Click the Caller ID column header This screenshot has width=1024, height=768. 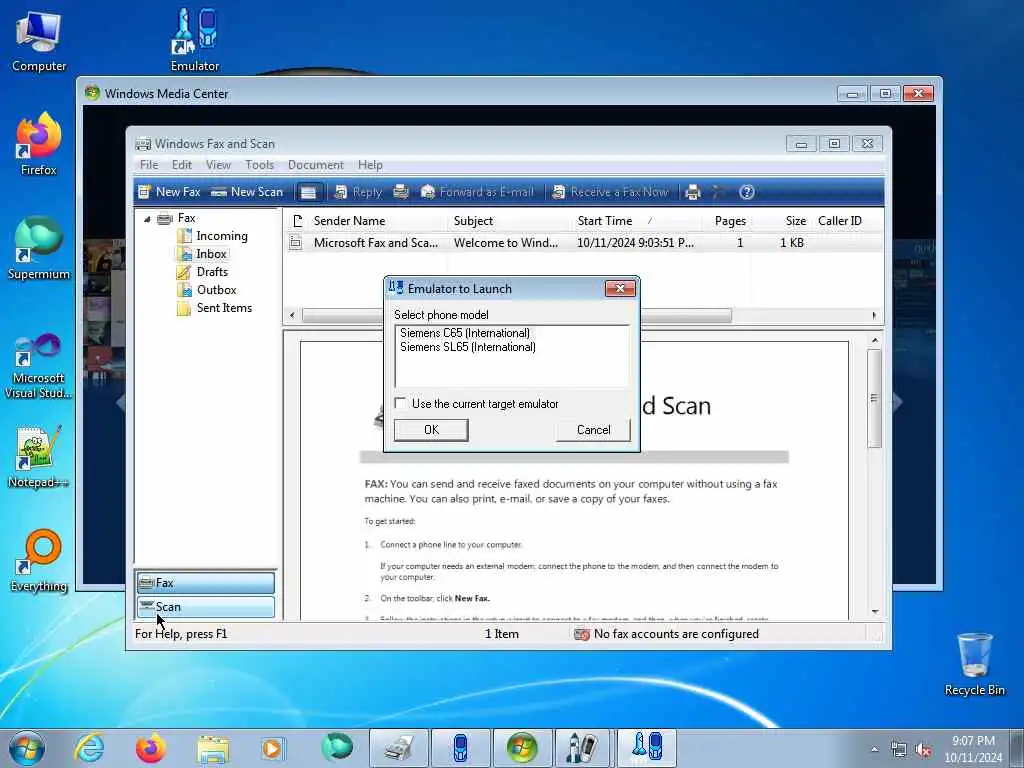click(x=846, y=221)
